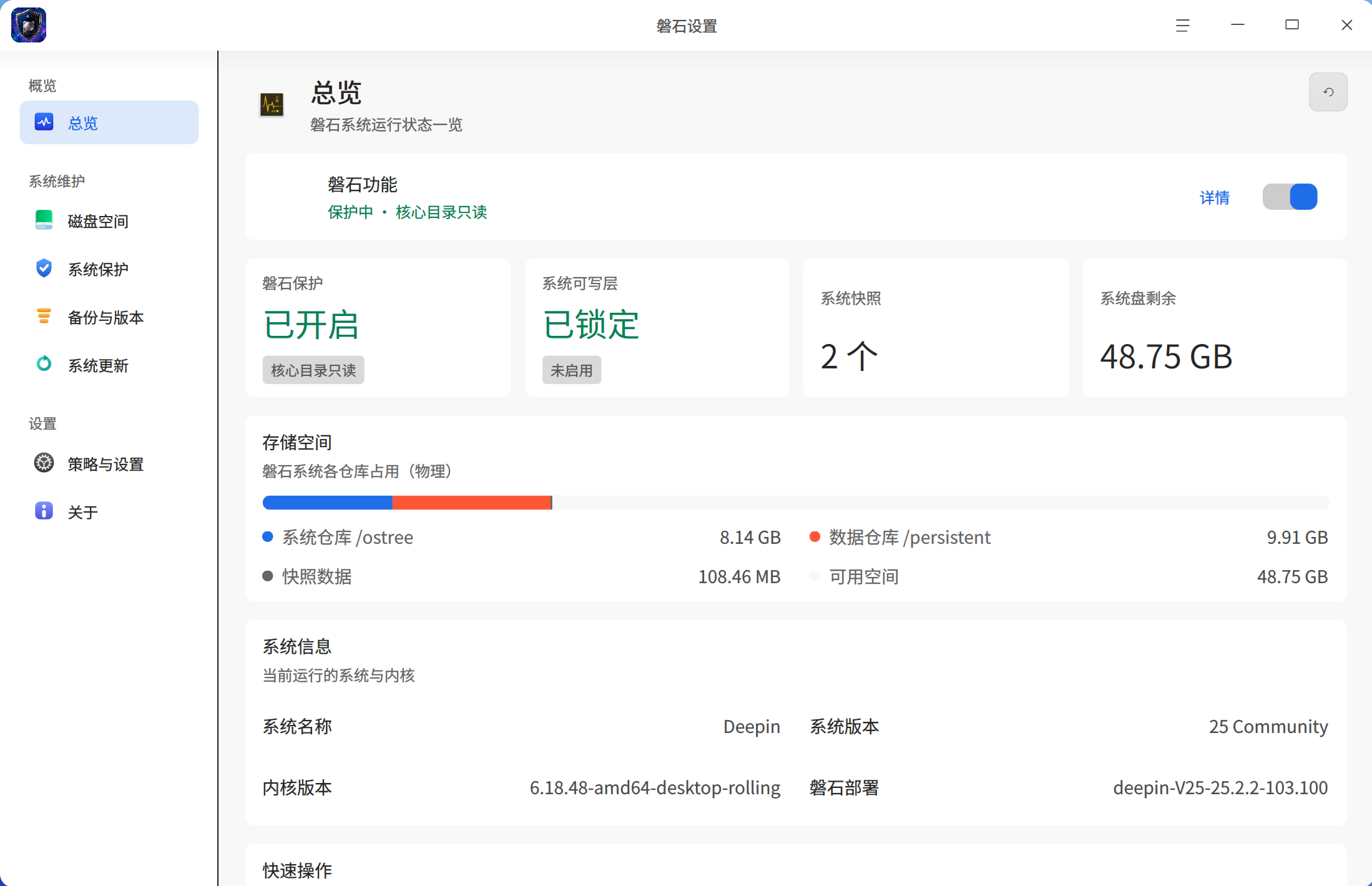This screenshot has height=886, width=1372.
Task: Click the 系统信息 section heading
Action: tap(297, 646)
